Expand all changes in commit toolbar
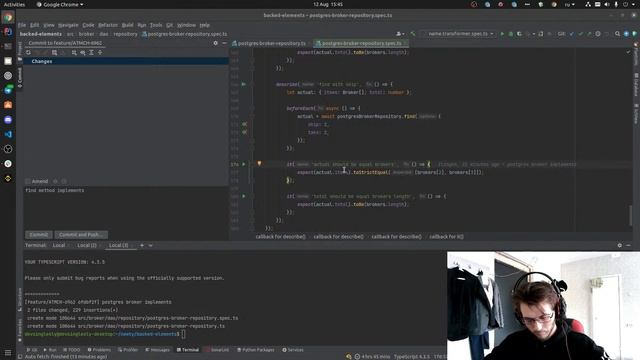This screenshot has height=360, width=640. [x=91, y=52]
